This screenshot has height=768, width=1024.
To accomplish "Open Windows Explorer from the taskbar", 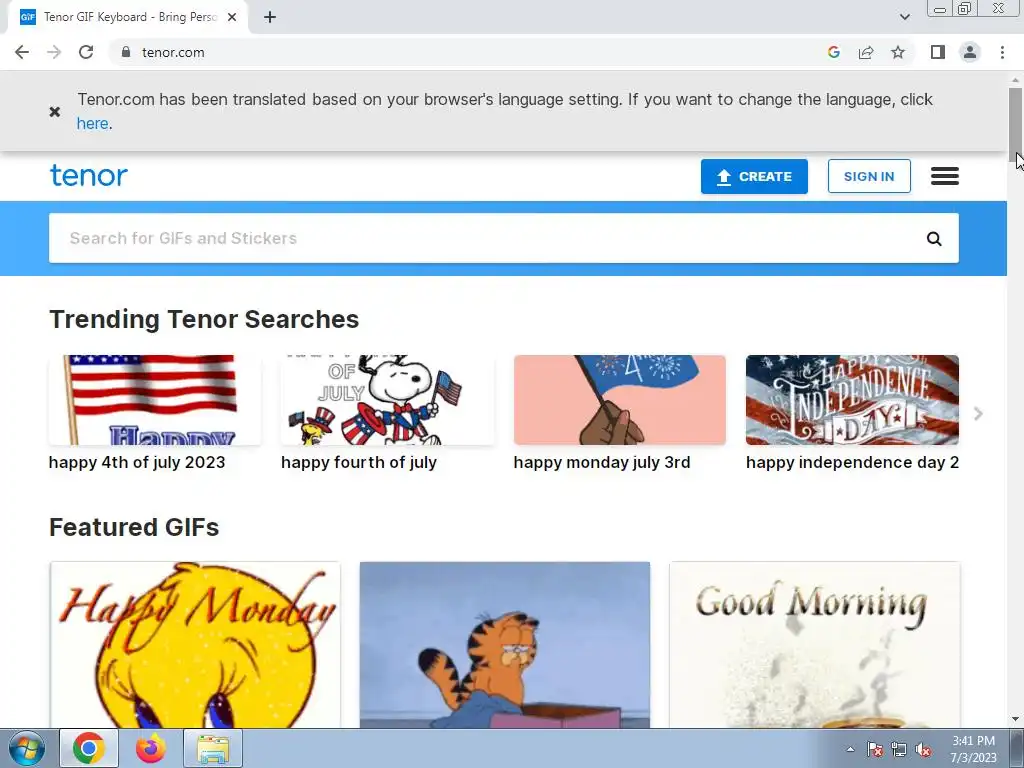I will [214, 748].
